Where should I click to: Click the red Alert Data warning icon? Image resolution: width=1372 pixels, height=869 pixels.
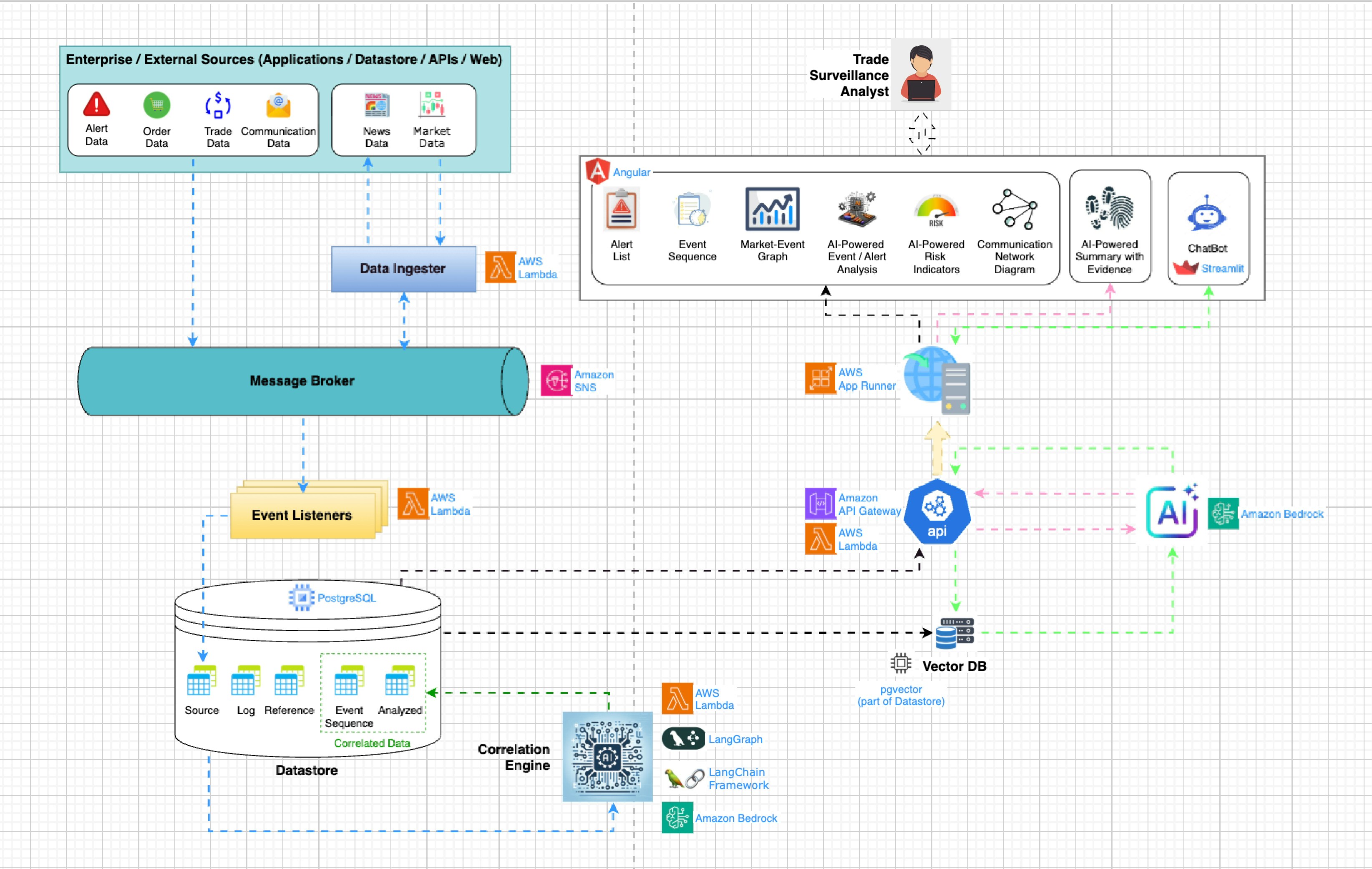tap(96, 104)
